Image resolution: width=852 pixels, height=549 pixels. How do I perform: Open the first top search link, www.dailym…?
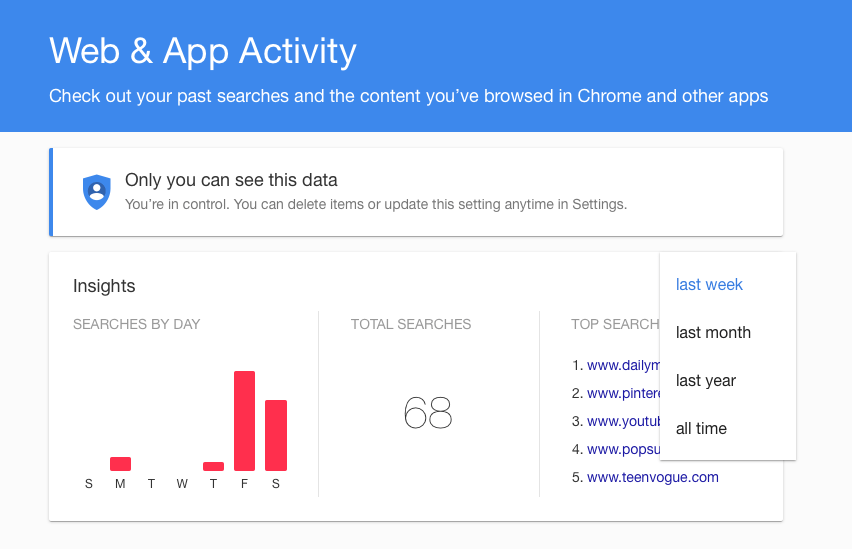tap(622, 366)
